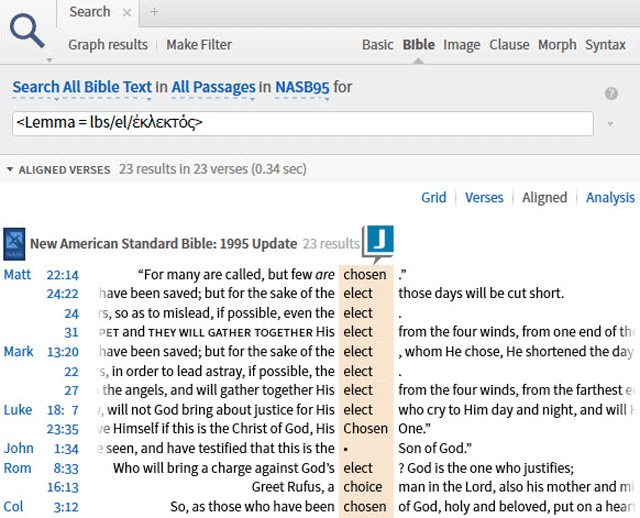Add a new tab with the plus button
This screenshot has width=640, height=518.
coord(154,12)
